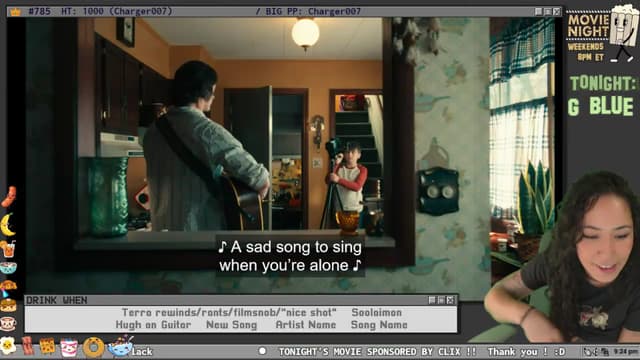
Task: Click the pink yogurt cup icon on taskbar
Action: (x=69, y=347)
